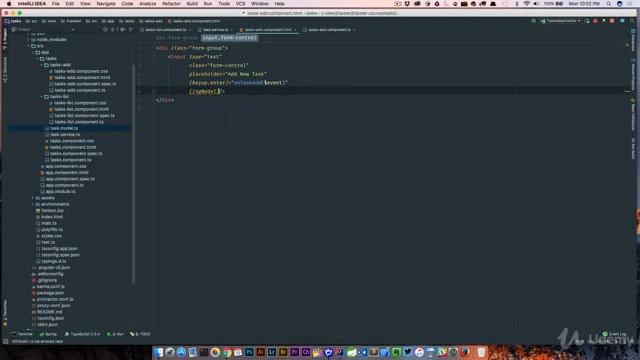
Task: Select app.module.ts in project tree
Action: tap(60, 191)
